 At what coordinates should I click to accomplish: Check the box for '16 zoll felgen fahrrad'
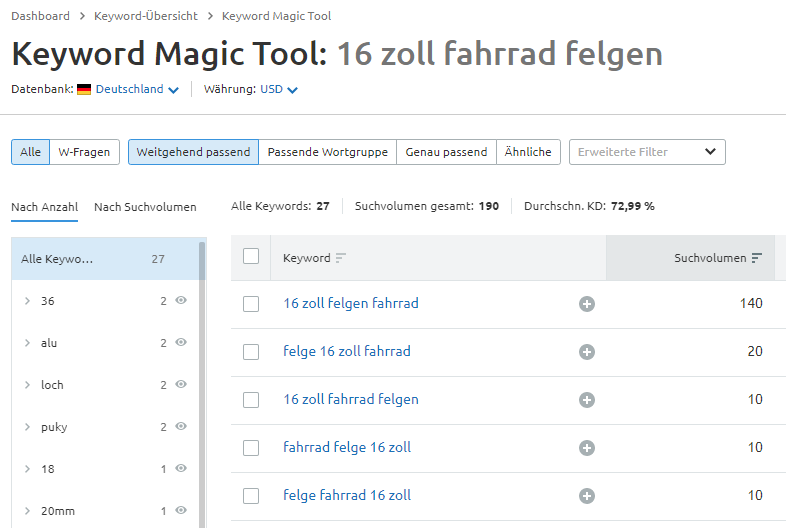point(251,304)
